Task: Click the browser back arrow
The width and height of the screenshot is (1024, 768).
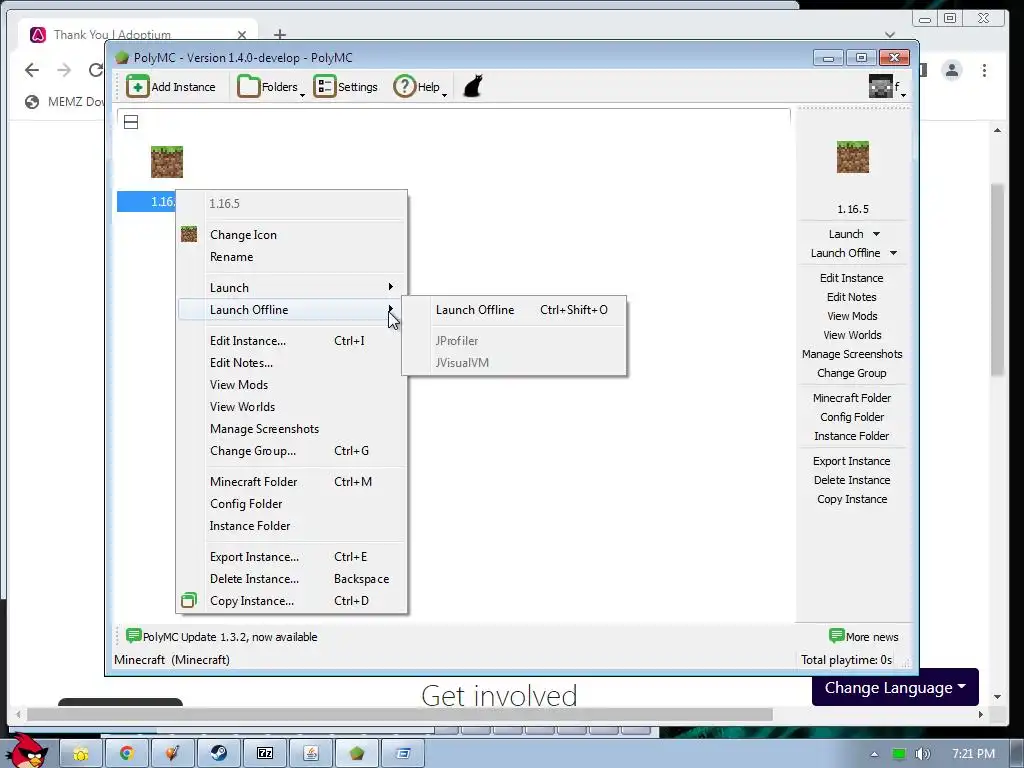Action: (x=31, y=70)
